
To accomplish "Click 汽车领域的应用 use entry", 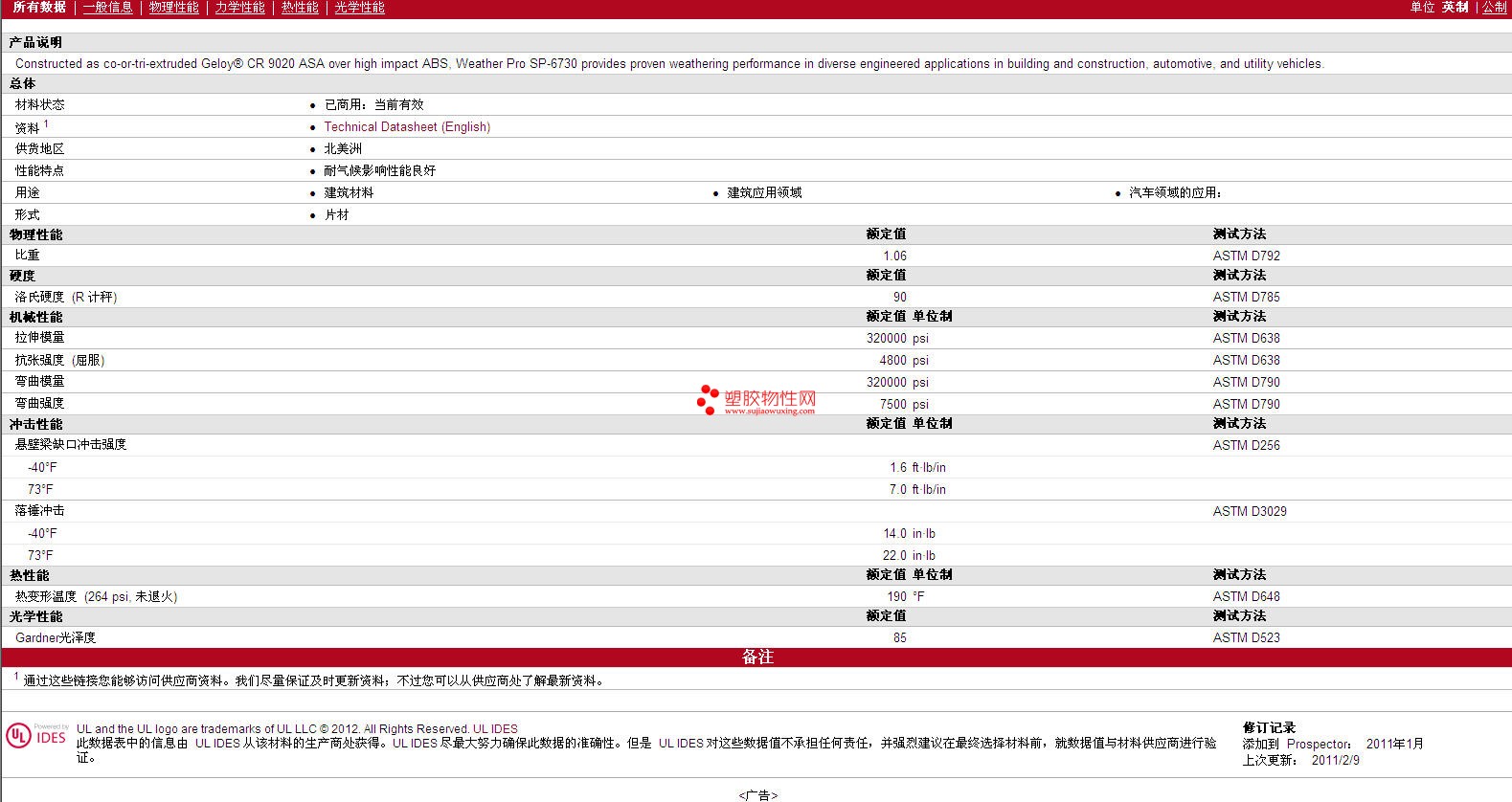I will pyautogui.click(x=1175, y=192).
